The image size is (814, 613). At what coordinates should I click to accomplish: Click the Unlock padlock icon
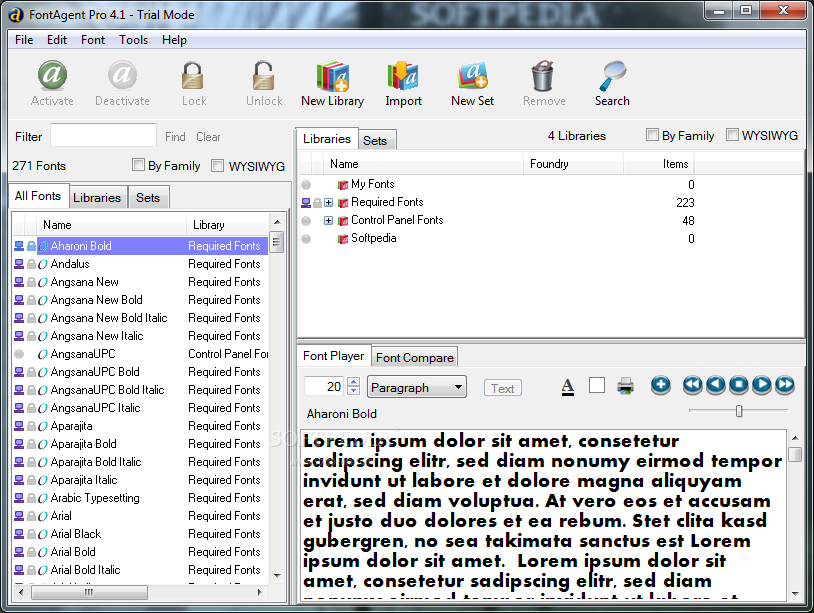[x=263, y=76]
